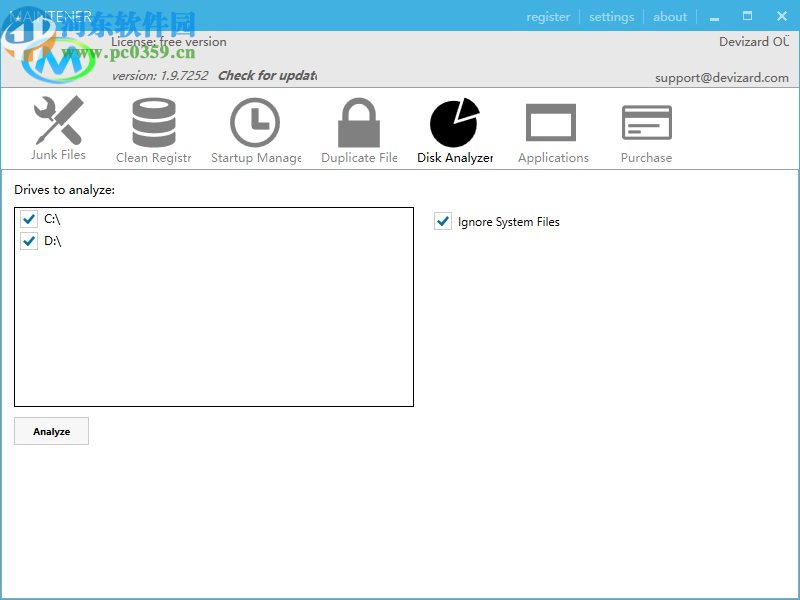Open the settings menu link
The height and width of the screenshot is (600, 800).
pyautogui.click(x=611, y=17)
